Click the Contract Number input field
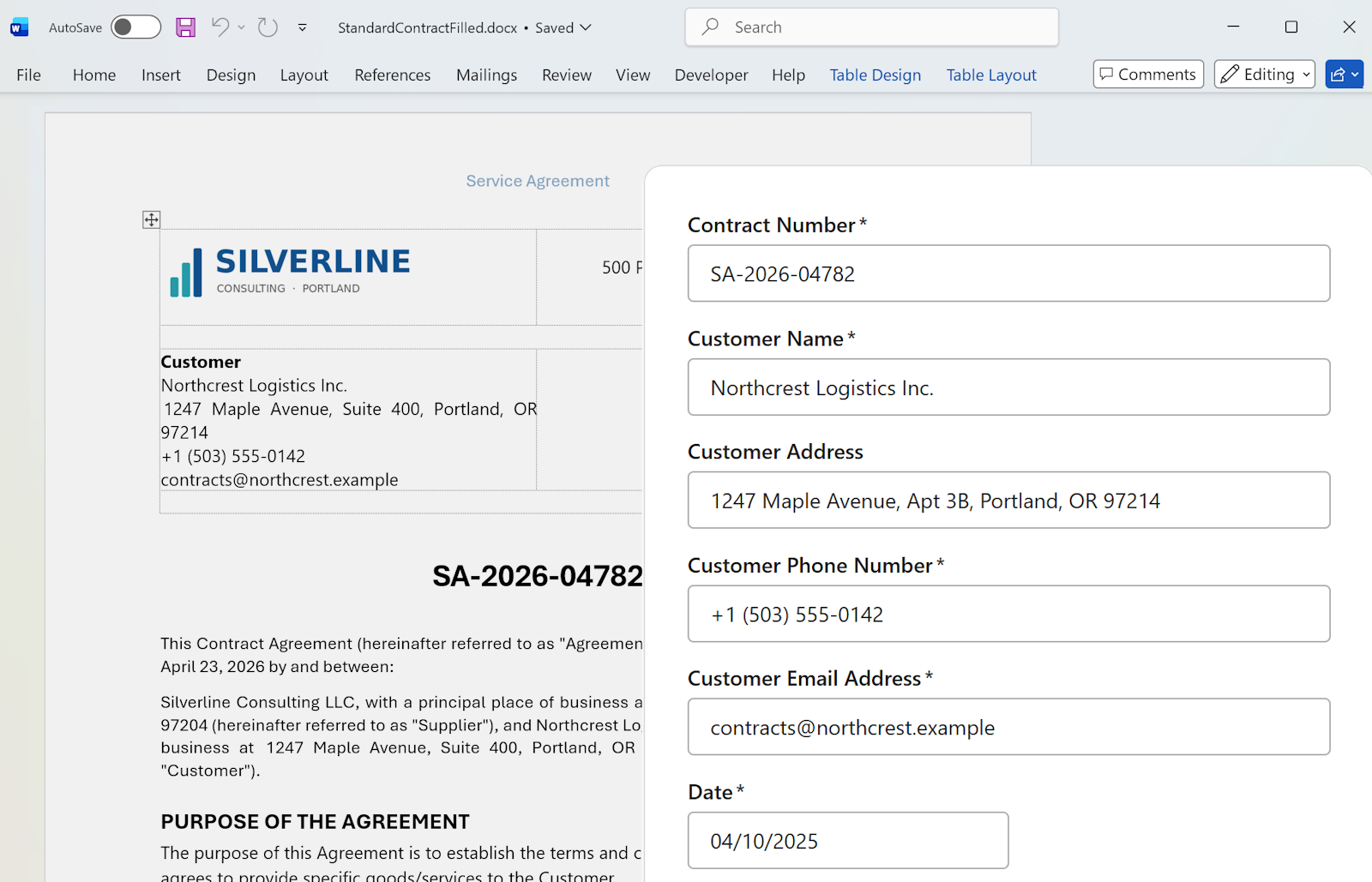Viewport: 1372px width, 882px height. 1008,273
